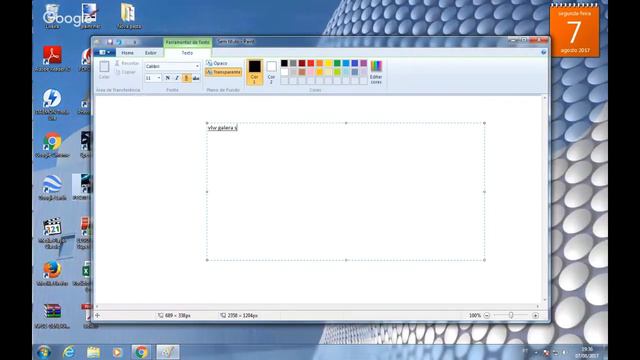Viewport: 640px width, 360px height.
Task: Toggle bold (N) text formatting
Action: click(x=167, y=78)
